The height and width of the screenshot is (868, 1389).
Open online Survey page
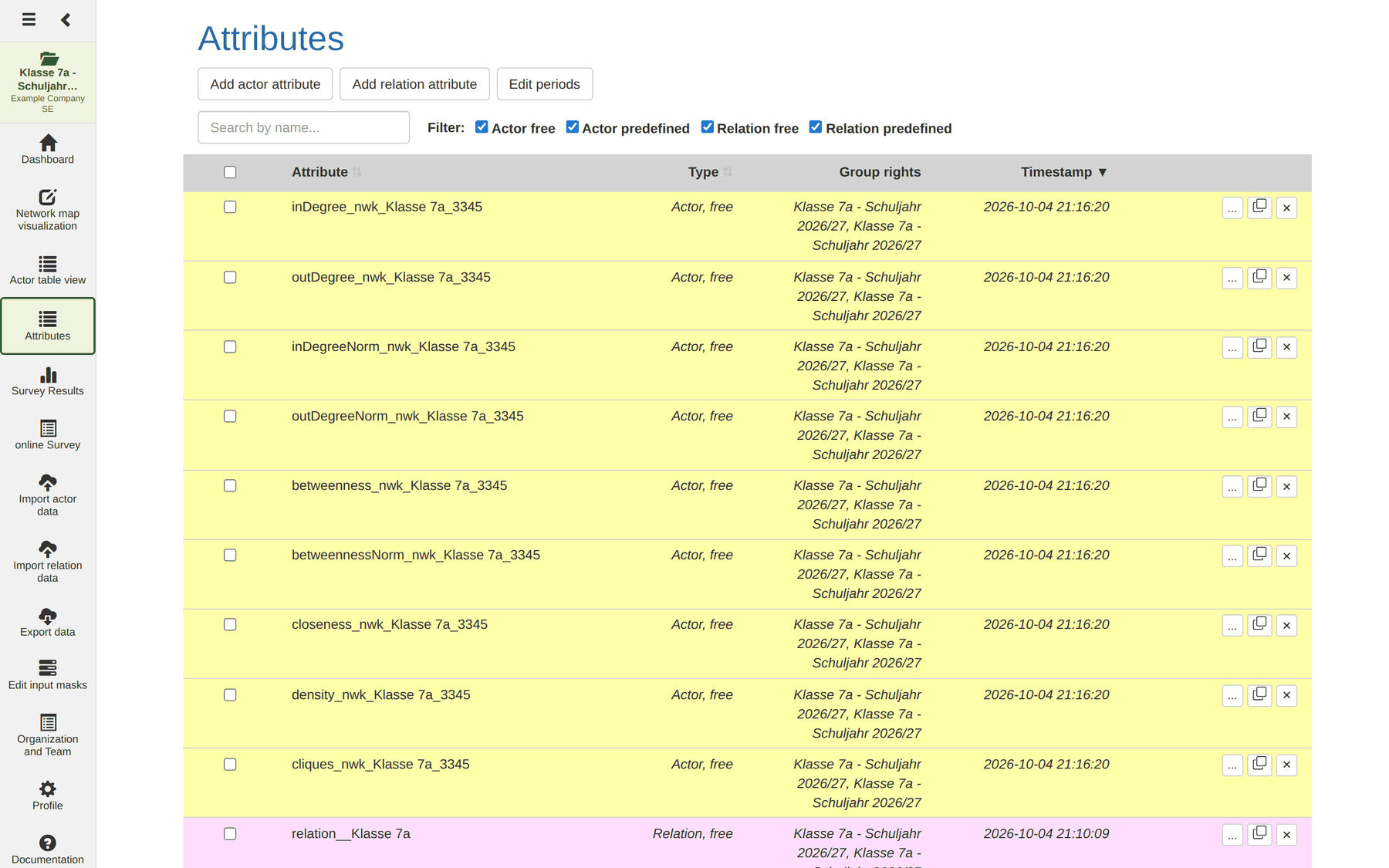click(48, 435)
